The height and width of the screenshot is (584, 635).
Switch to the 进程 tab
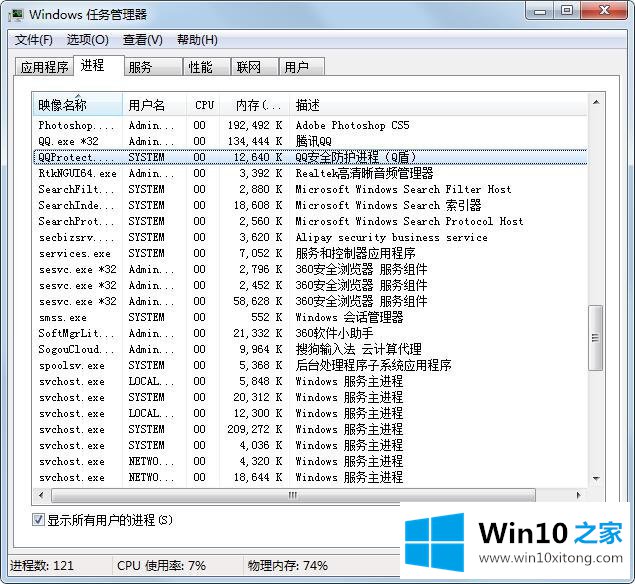click(x=98, y=66)
